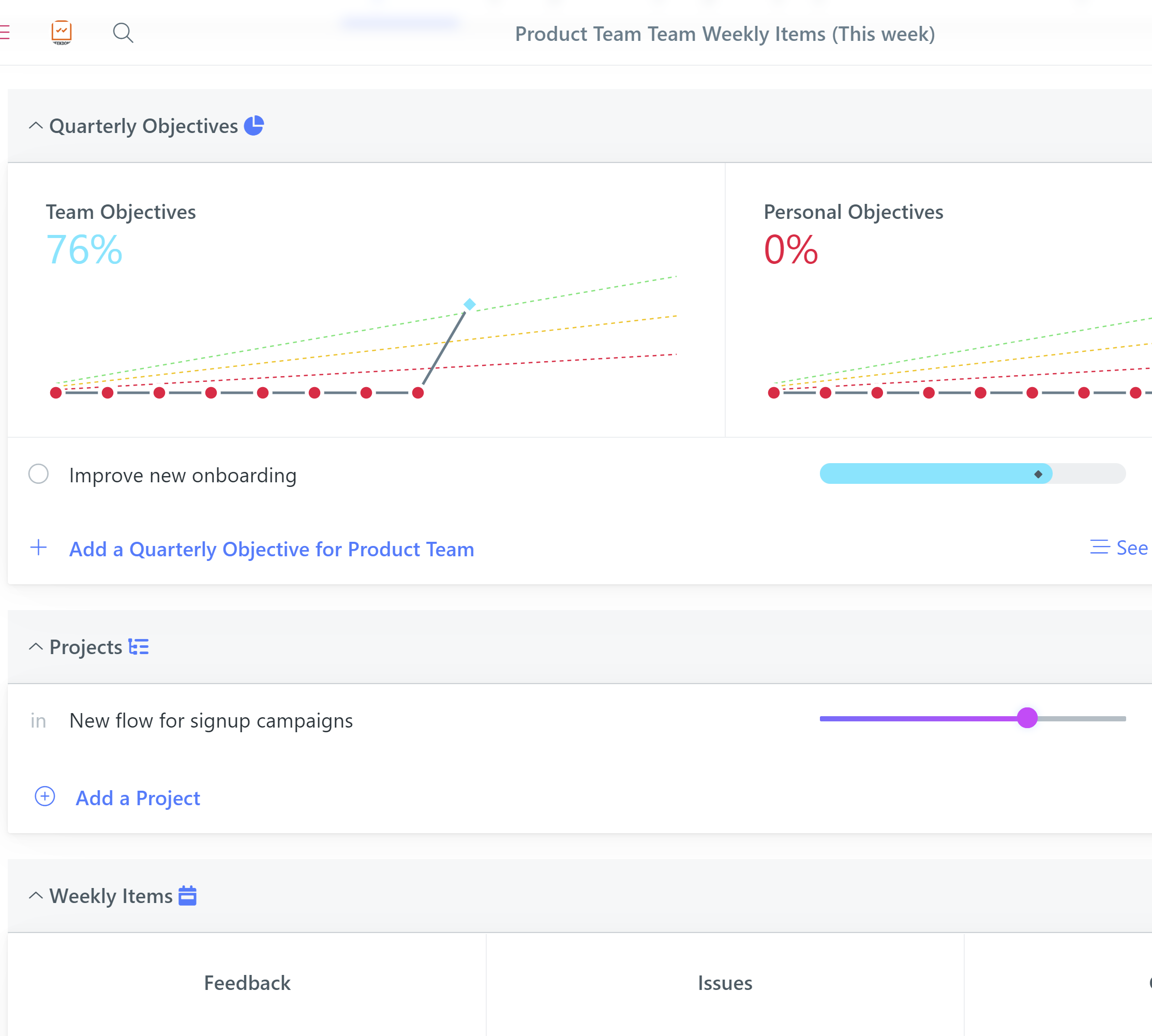The height and width of the screenshot is (1036, 1152).
Task: Click the plus icon beside Add a Quarterly Objective
Action: (x=39, y=547)
